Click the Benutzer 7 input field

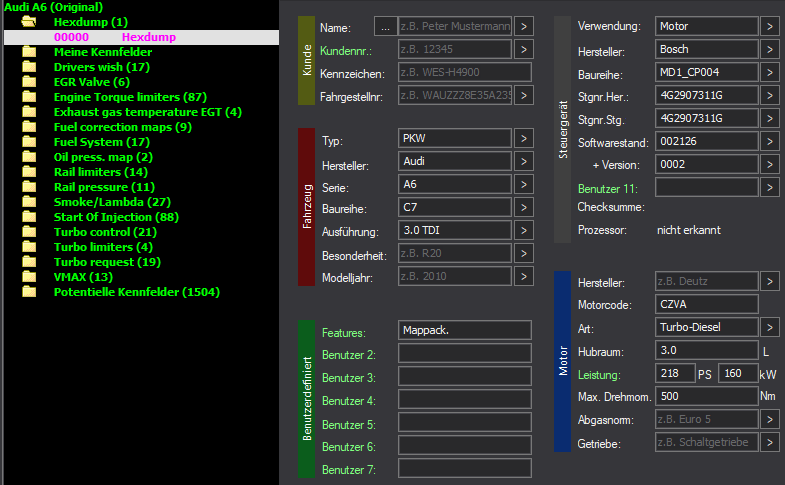[x=465, y=468]
